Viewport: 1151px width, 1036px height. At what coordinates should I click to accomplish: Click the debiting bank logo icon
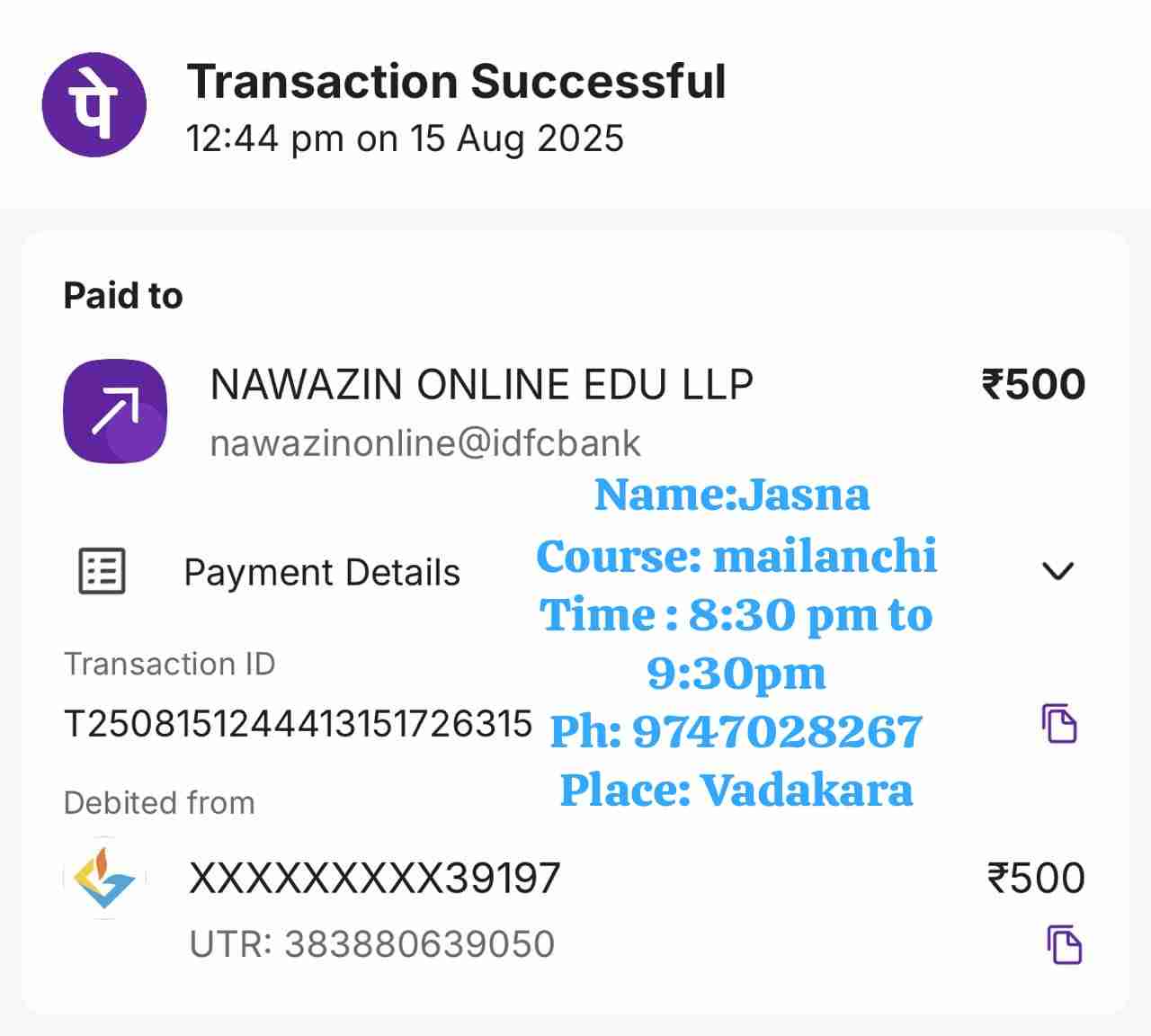(x=104, y=878)
